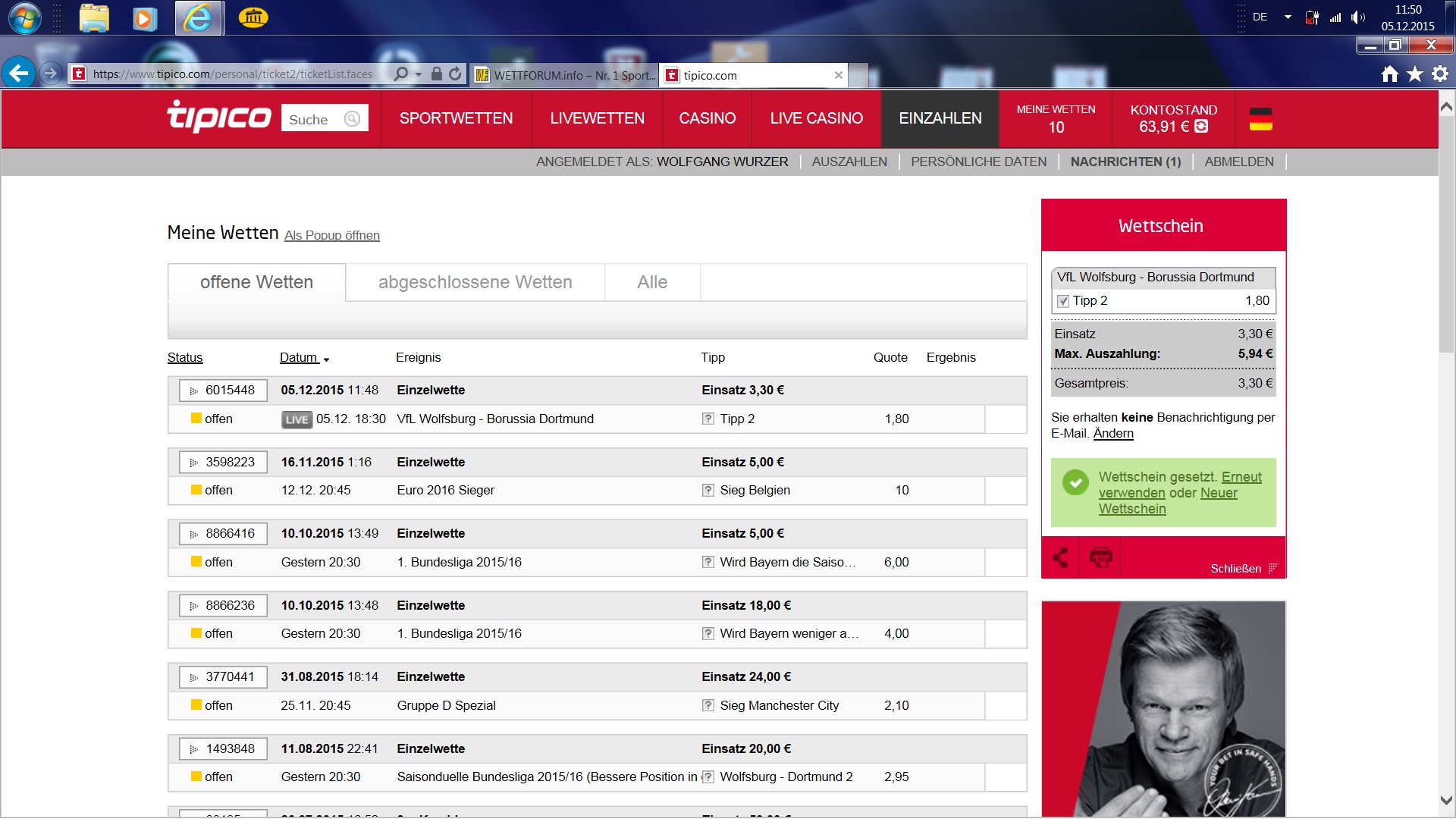Print the Wettschein with printer icon
Viewport: 1456px width, 819px height.
[1100, 557]
